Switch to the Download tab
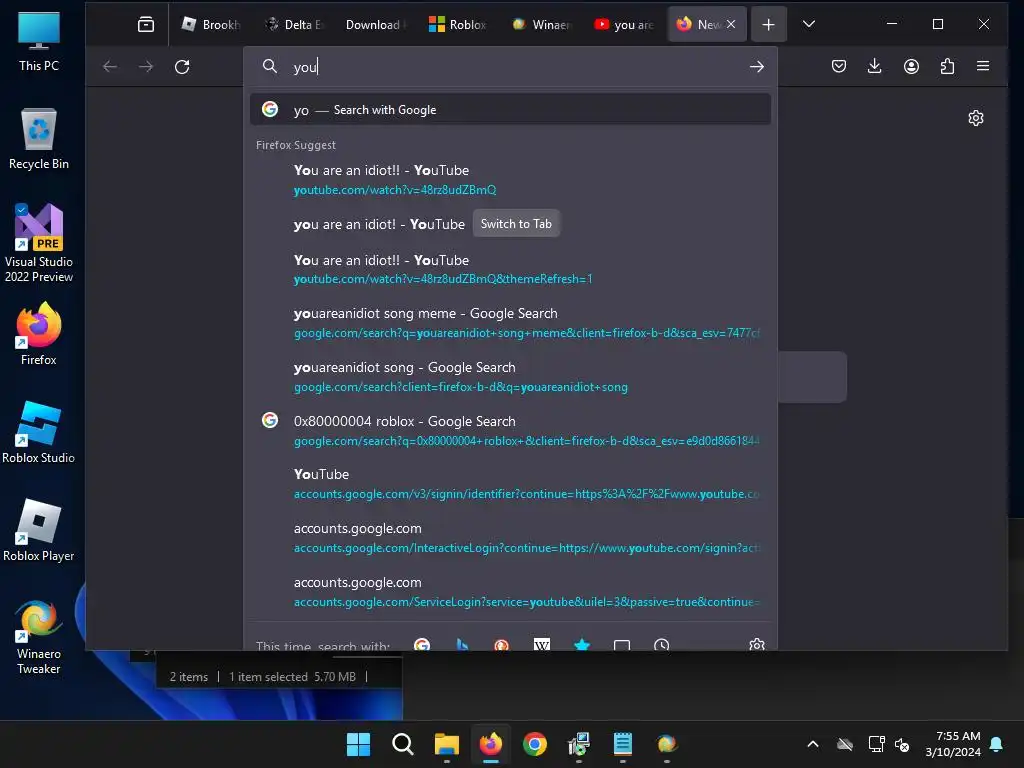The image size is (1024, 768). pyautogui.click(x=377, y=25)
